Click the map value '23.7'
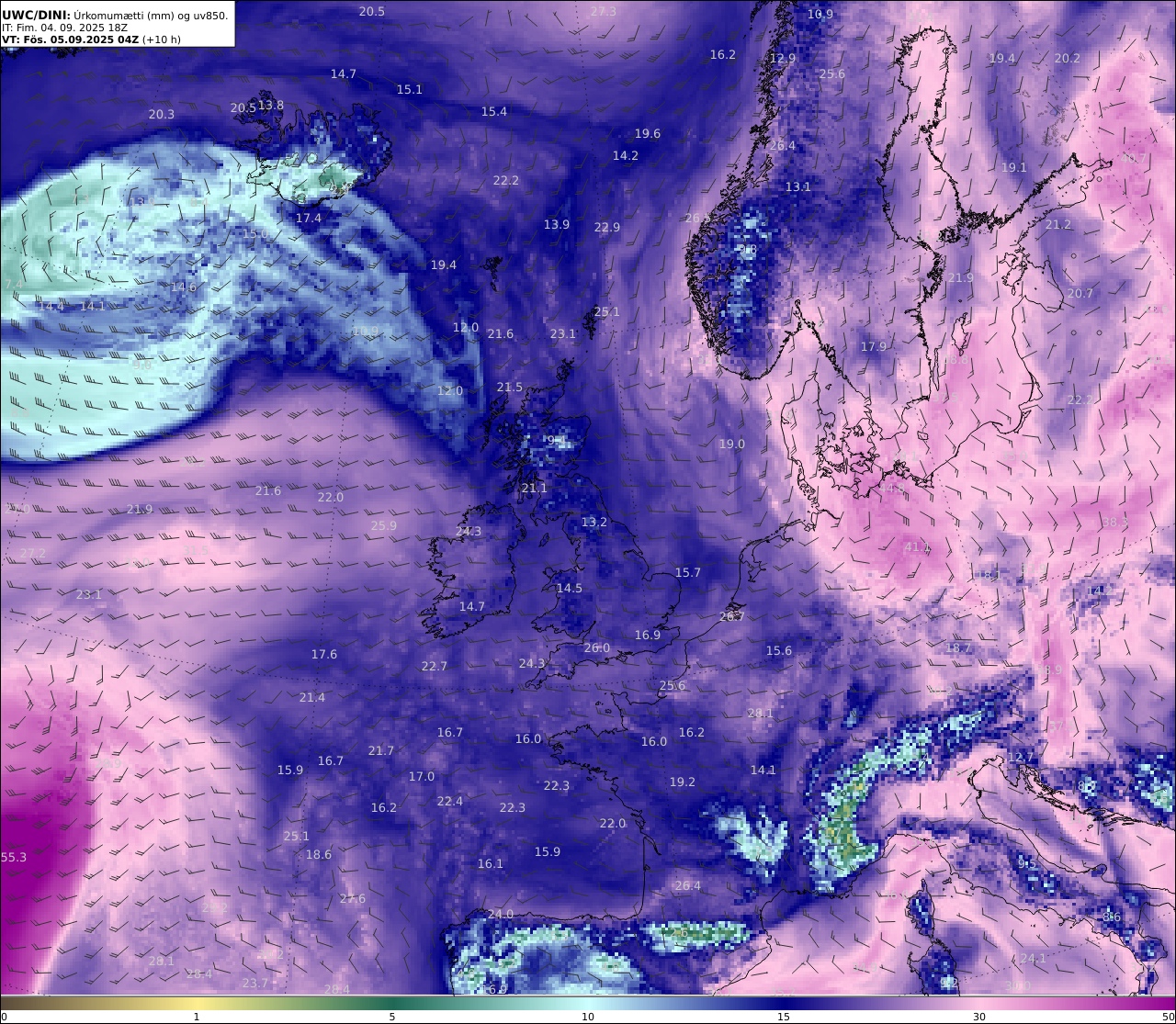 pos(255,984)
